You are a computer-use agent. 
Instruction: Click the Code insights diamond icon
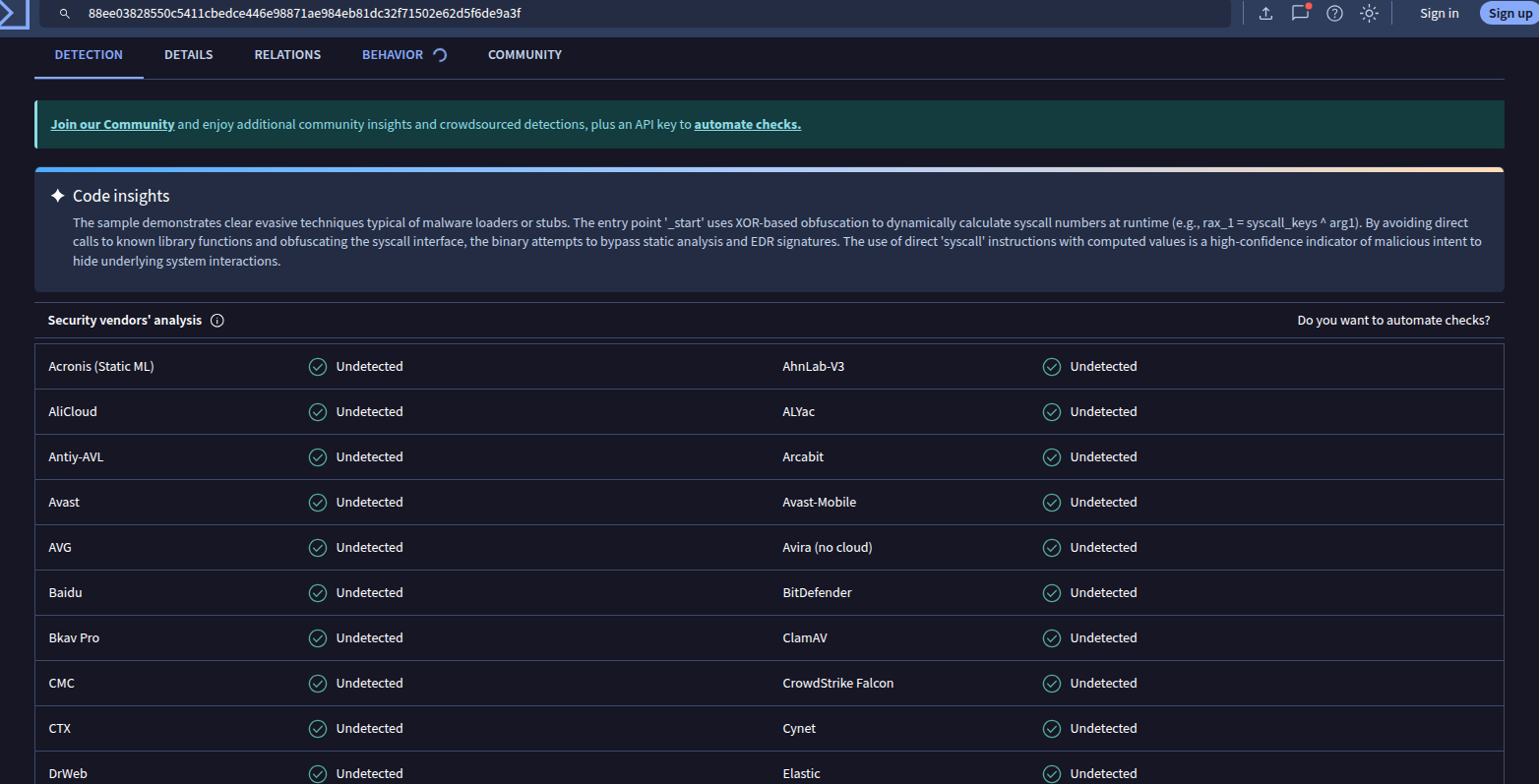tap(57, 195)
